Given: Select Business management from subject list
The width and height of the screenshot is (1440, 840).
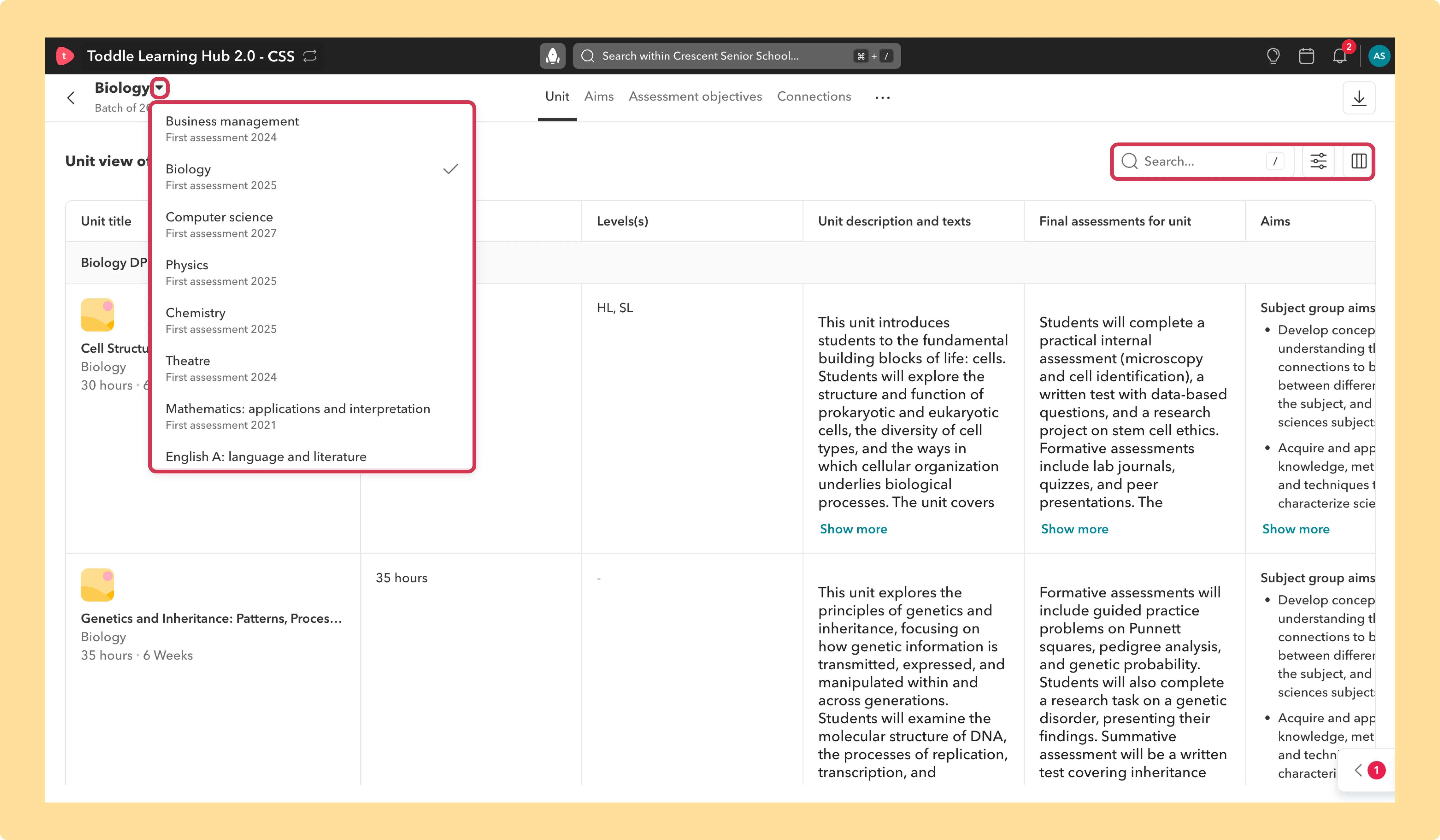Looking at the screenshot, I should (312, 129).
